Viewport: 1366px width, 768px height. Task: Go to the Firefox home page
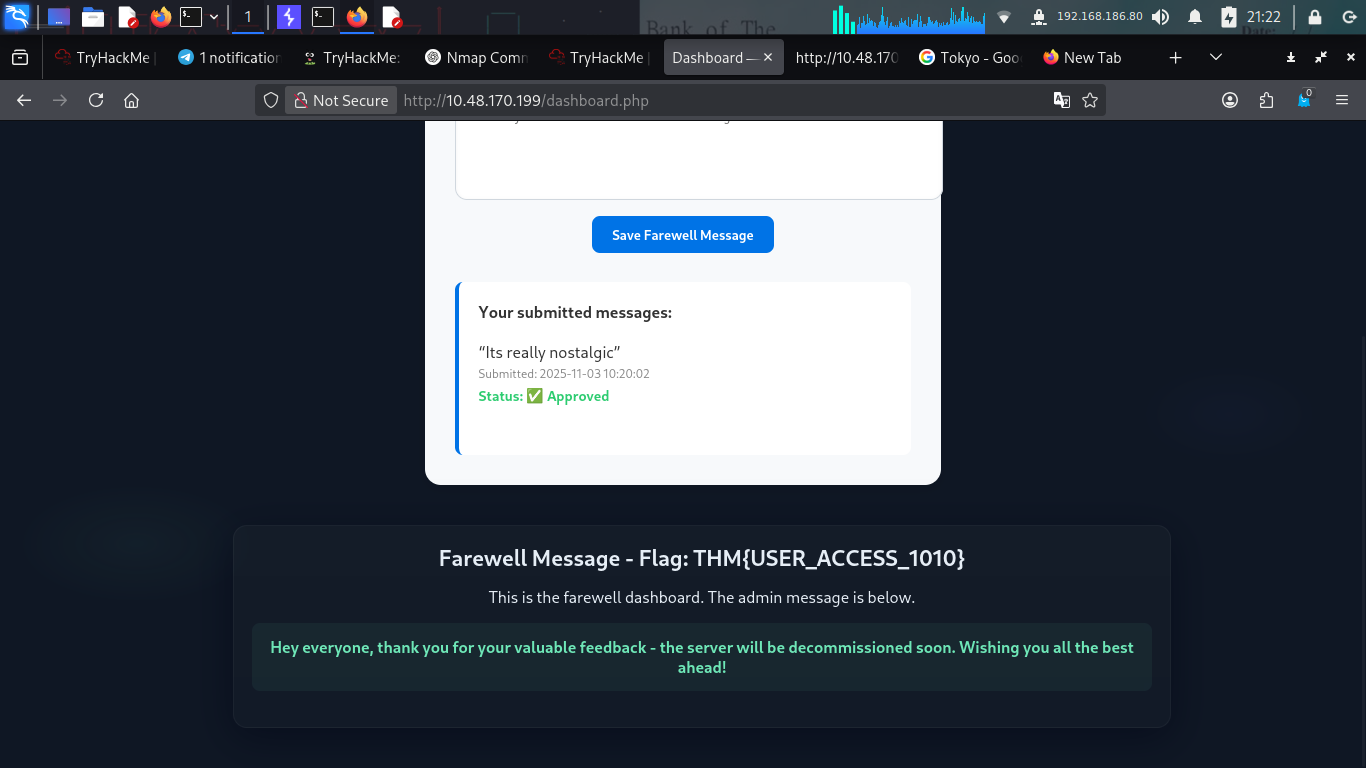131,100
